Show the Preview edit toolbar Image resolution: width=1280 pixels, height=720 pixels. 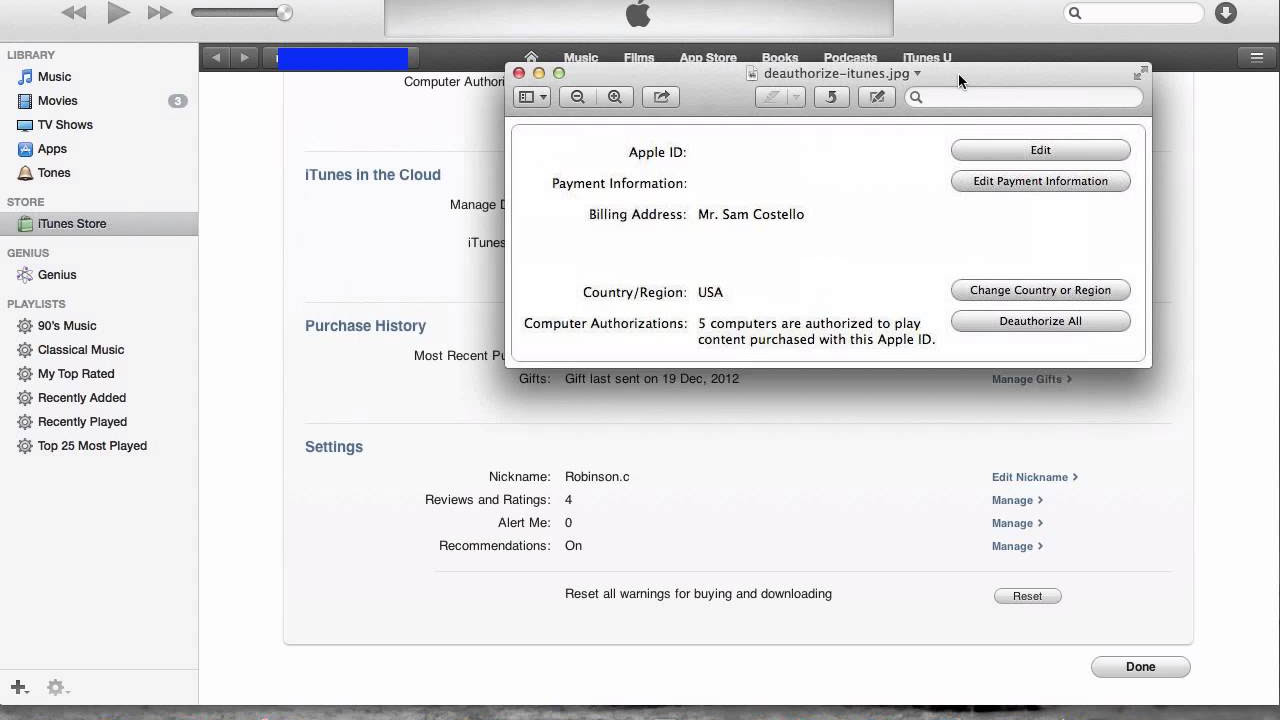(x=877, y=97)
